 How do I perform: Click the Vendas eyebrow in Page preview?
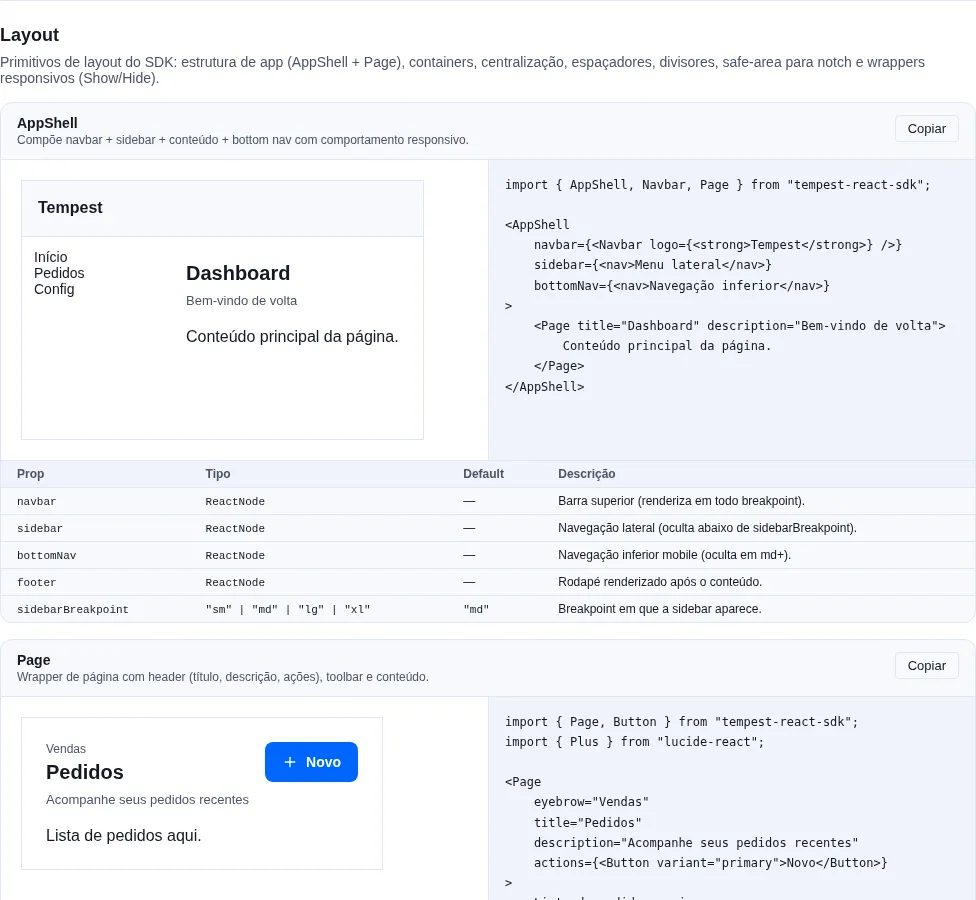pos(66,749)
